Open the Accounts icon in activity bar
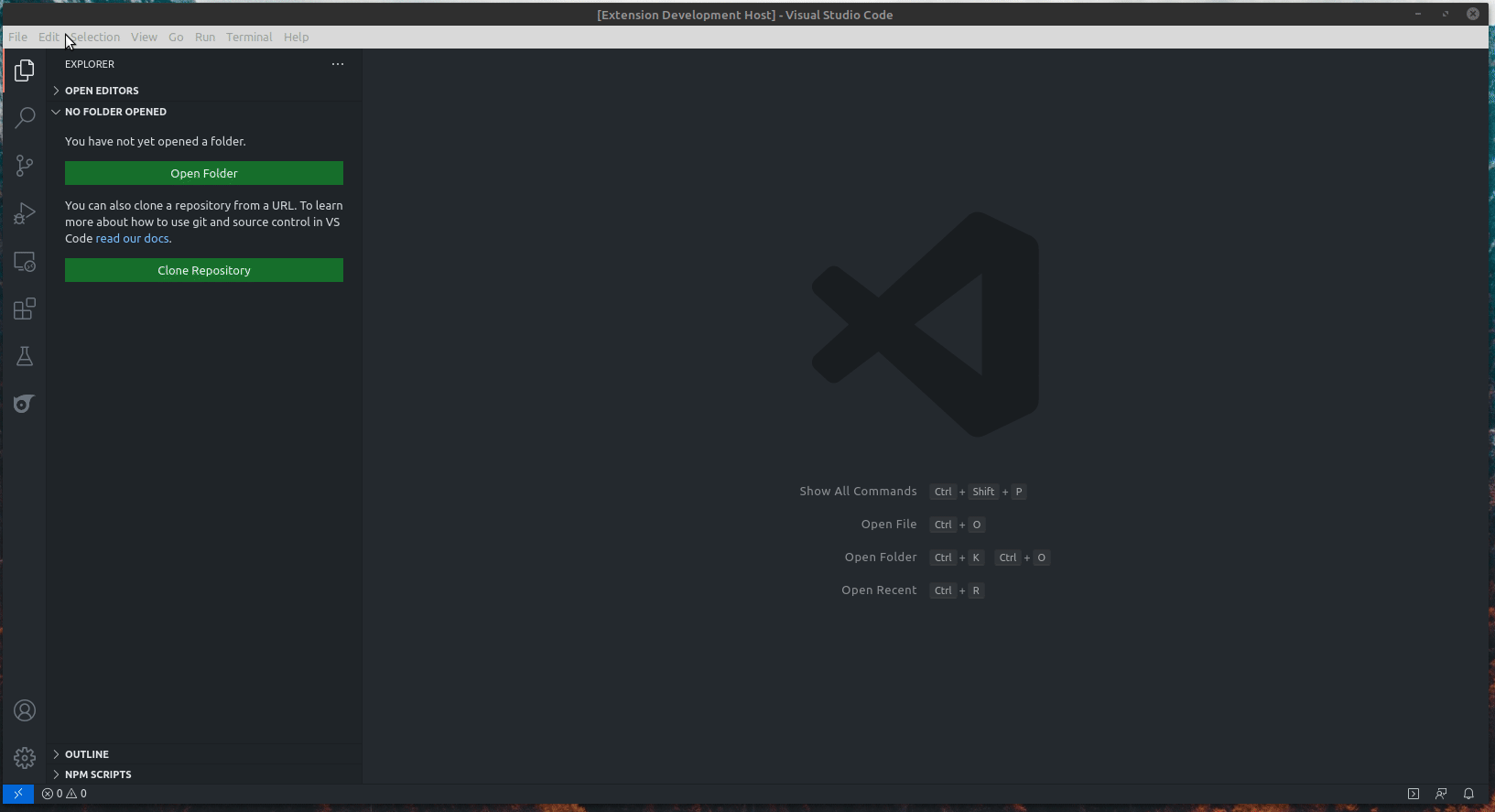The height and width of the screenshot is (812, 1495). 25,710
